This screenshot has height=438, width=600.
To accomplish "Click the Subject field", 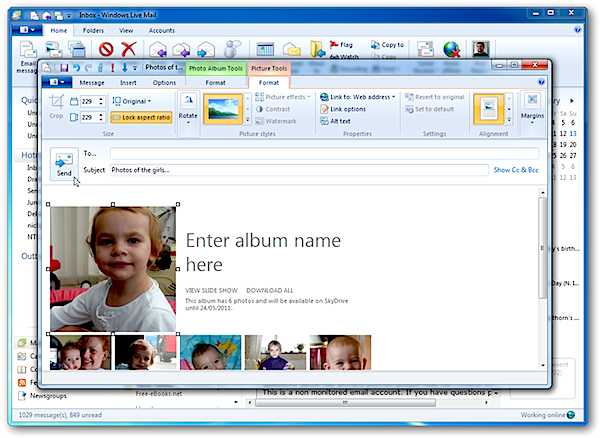I will (x=299, y=170).
